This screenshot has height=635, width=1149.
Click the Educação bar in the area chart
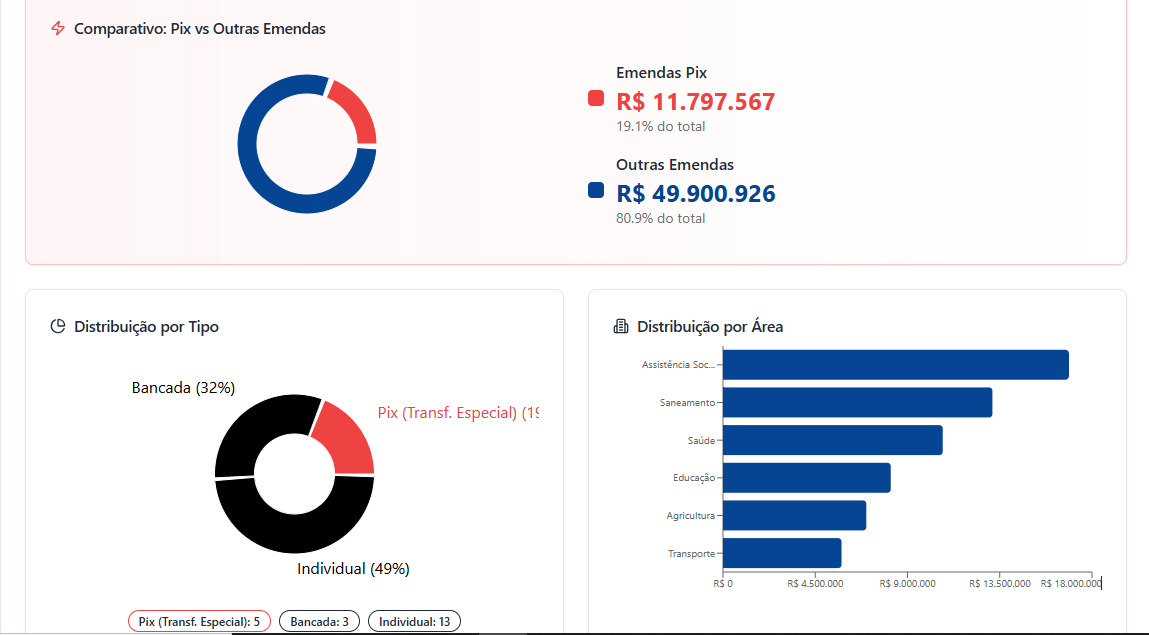pos(806,478)
